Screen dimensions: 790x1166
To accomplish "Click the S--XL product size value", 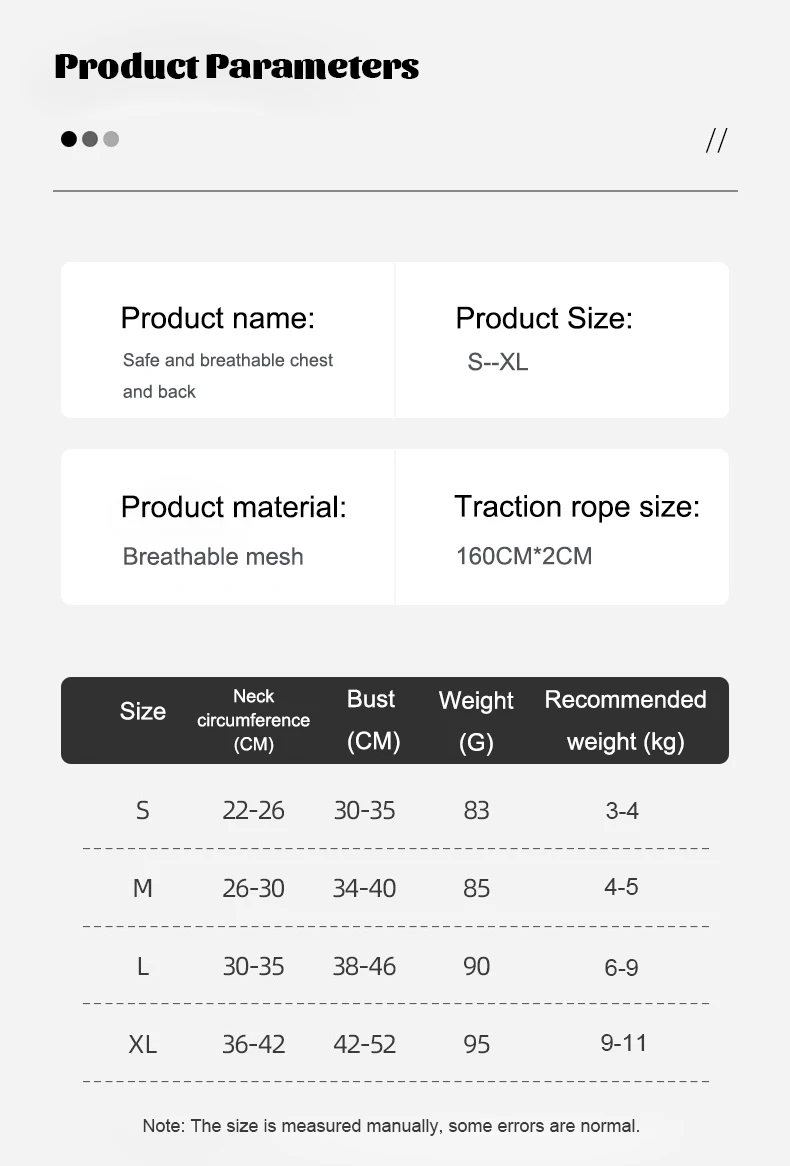I will [497, 362].
